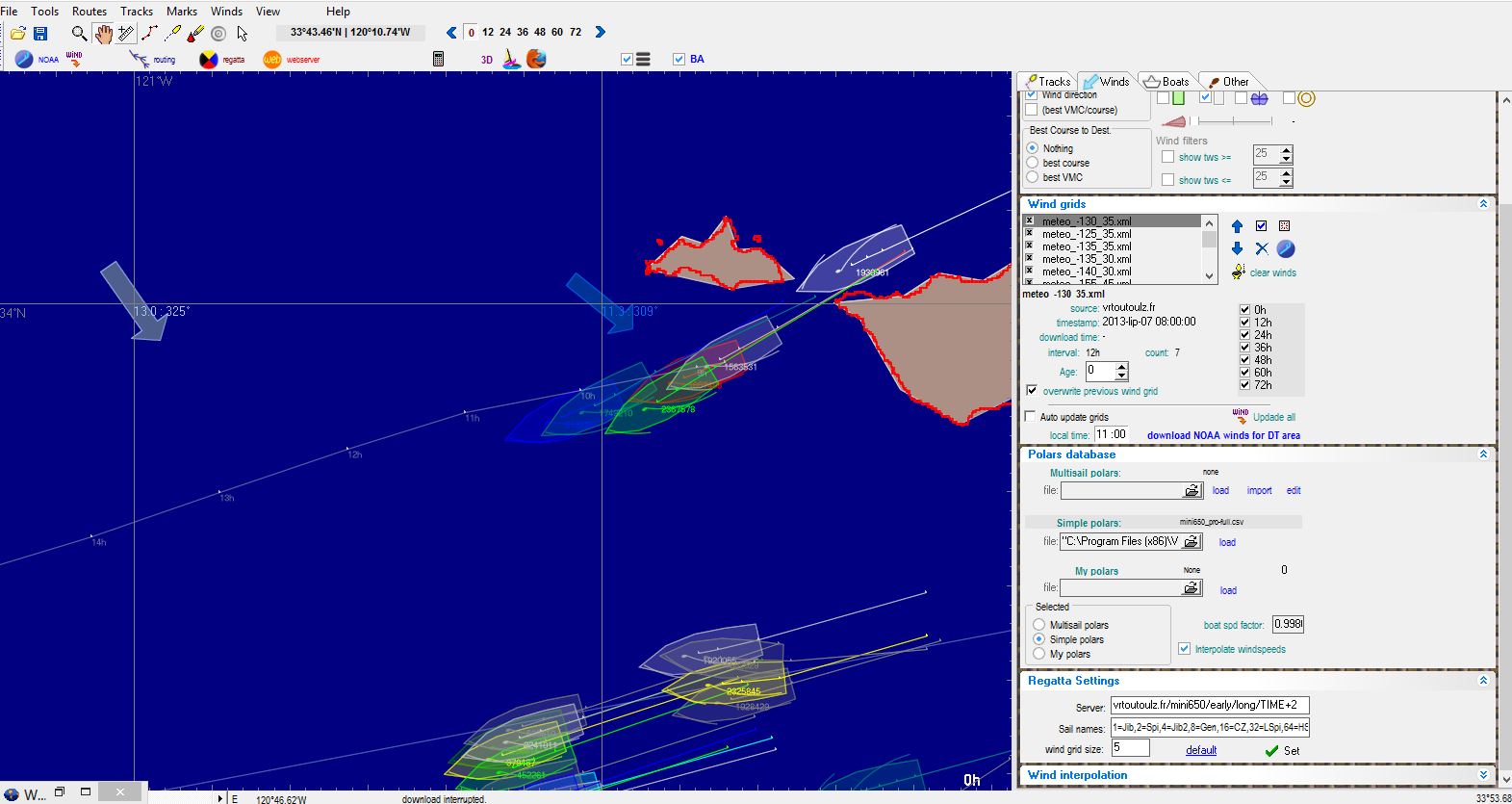Toggle the checkbox beside the list icon

[627, 60]
